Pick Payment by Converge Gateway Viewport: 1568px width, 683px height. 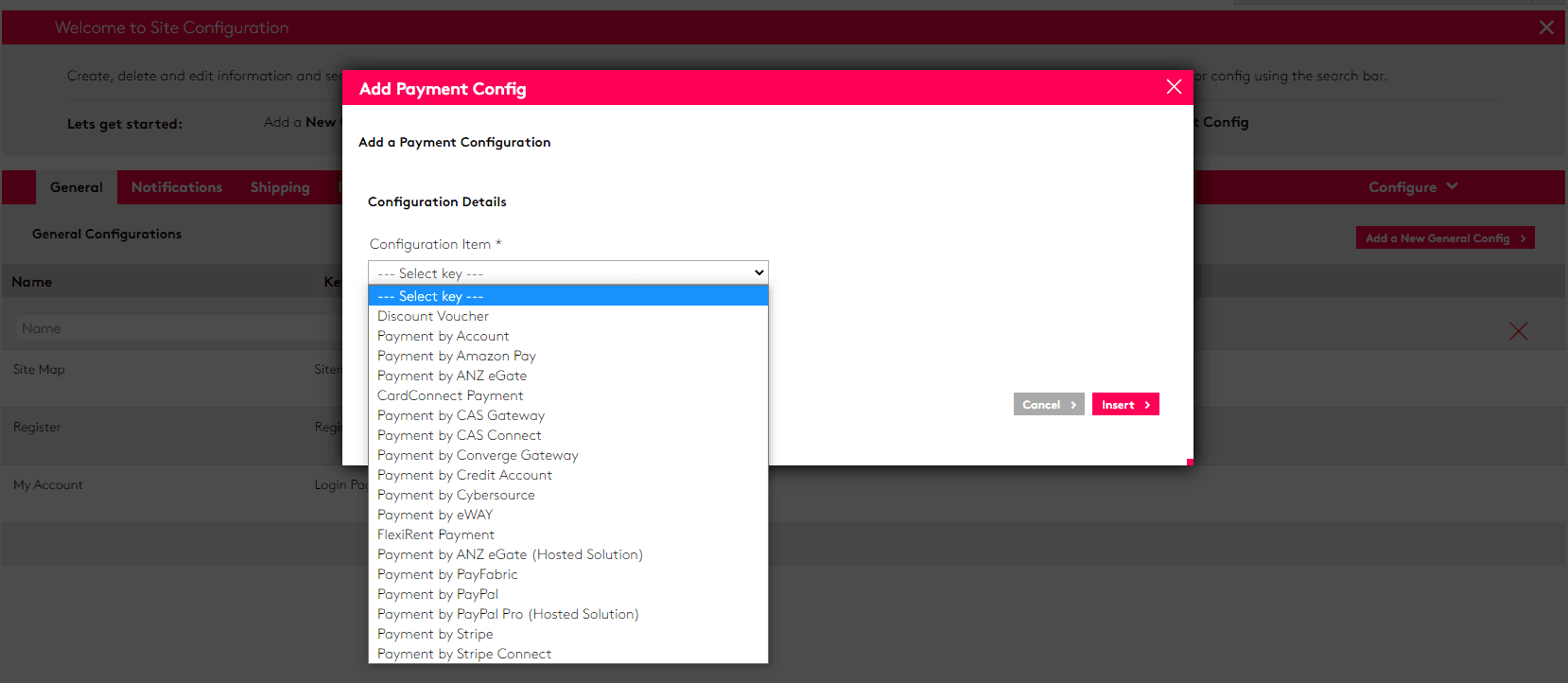pyautogui.click(x=567, y=455)
